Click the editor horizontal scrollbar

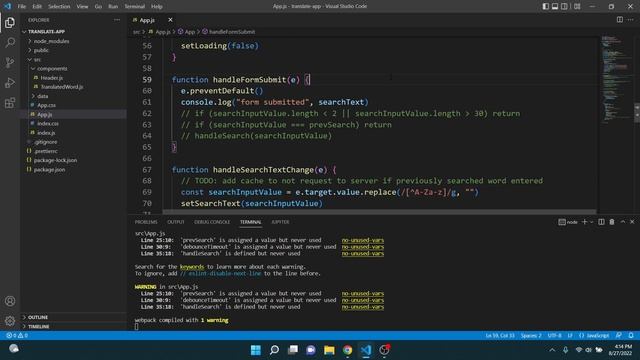pyautogui.click(x=380, y=212)
